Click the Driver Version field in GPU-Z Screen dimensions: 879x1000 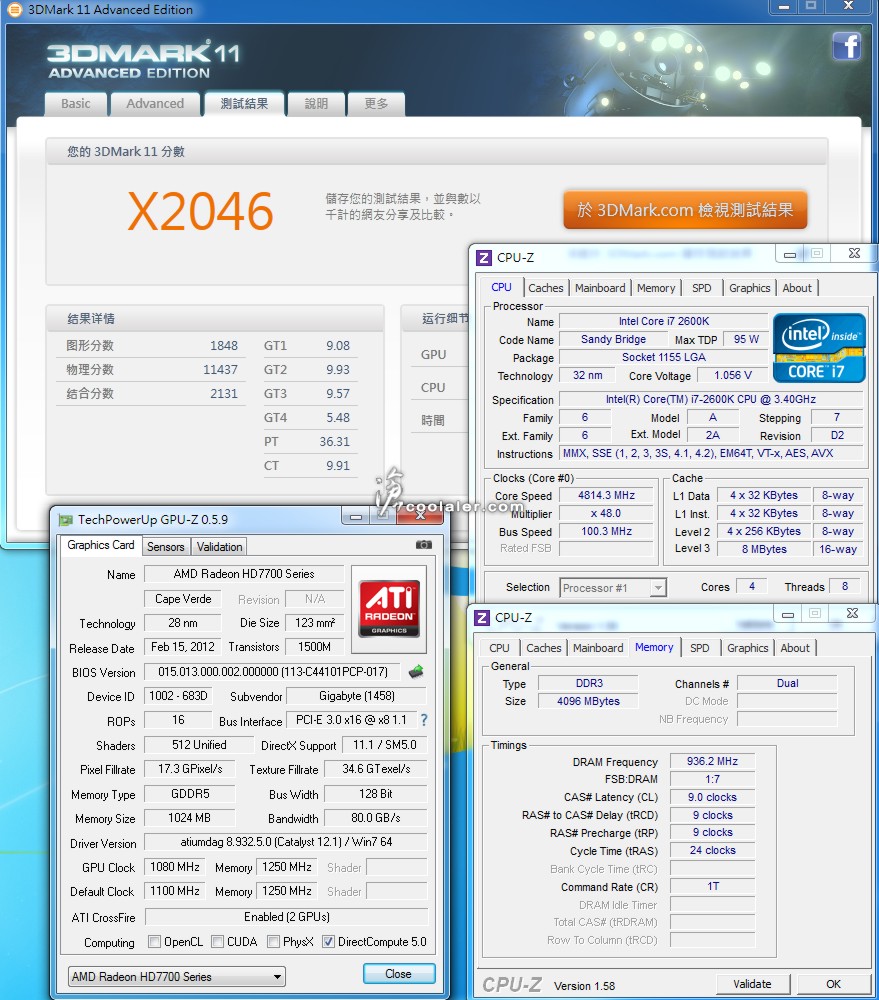tap(286, 842)
